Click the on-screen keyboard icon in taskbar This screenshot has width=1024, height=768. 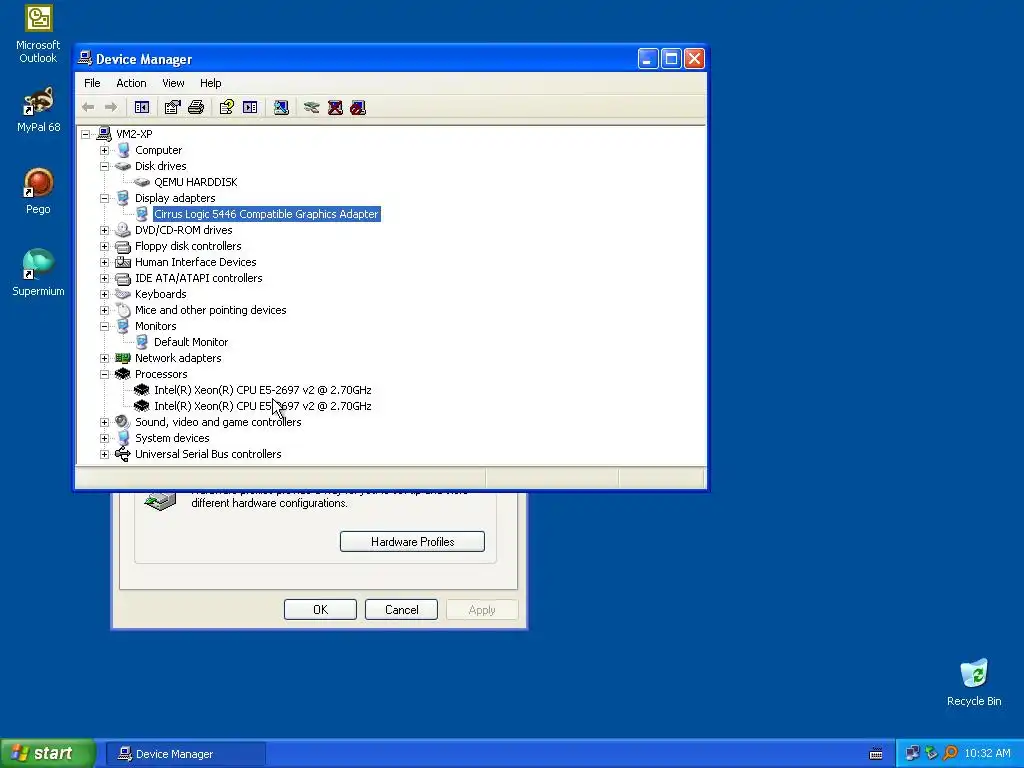coord(876,754)
